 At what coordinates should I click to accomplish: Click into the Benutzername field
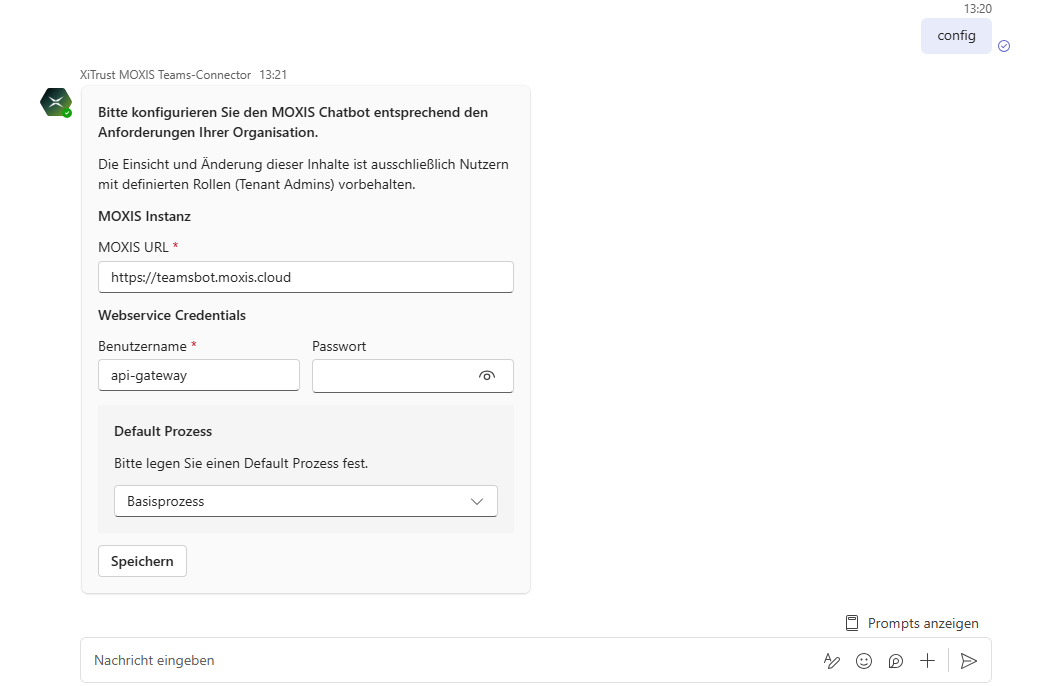point(198,376)
